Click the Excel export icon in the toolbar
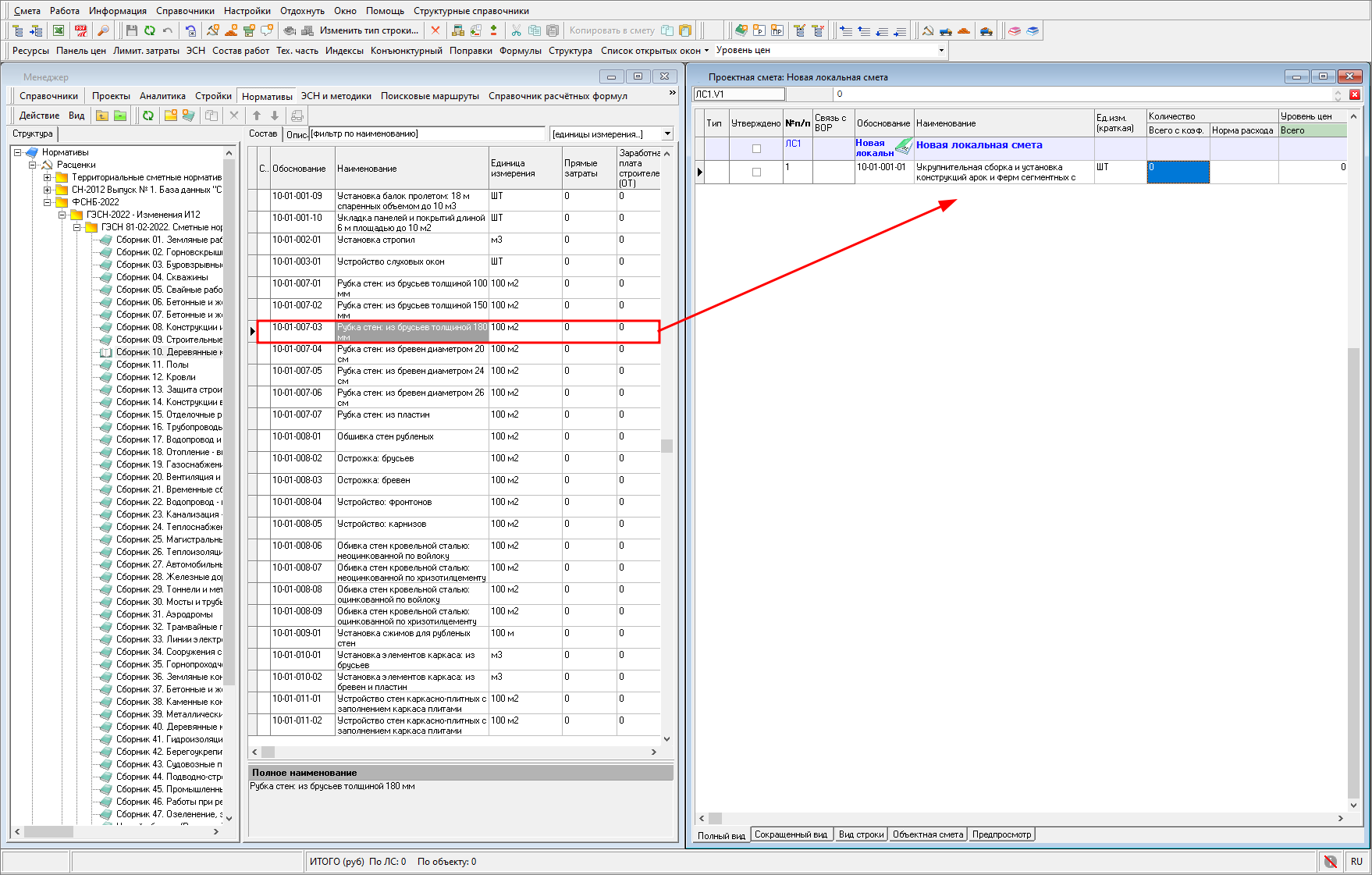Screen dimensions: 1372x875 coord(59,30)
